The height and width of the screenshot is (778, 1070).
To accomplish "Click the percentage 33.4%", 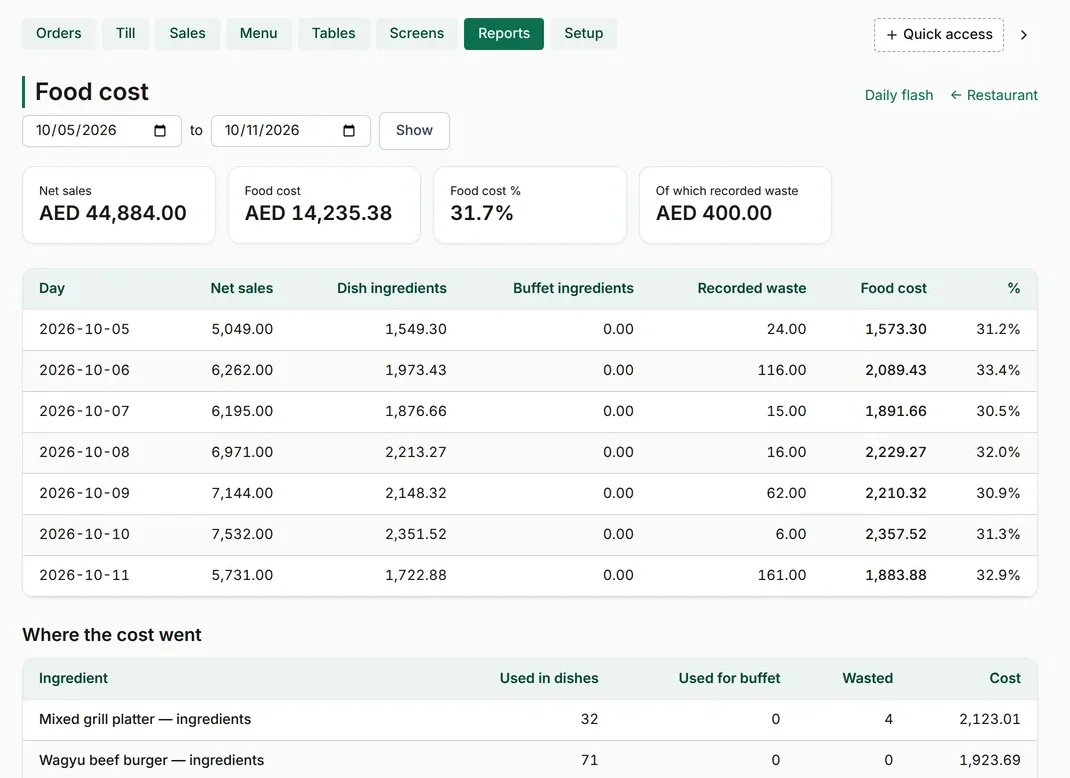I will pos(998,371).
